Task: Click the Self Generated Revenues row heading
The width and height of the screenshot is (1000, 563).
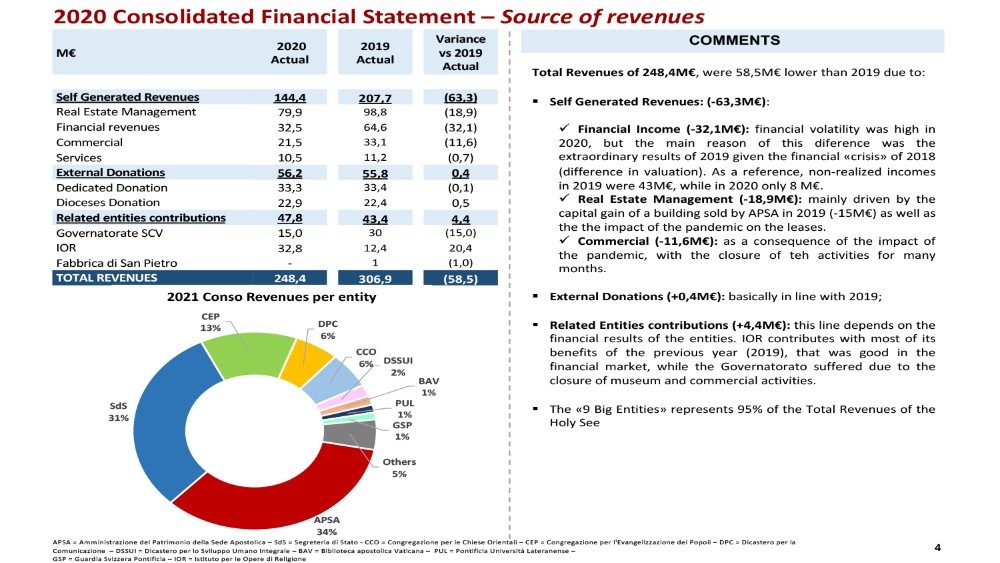Action: point(127,97)
